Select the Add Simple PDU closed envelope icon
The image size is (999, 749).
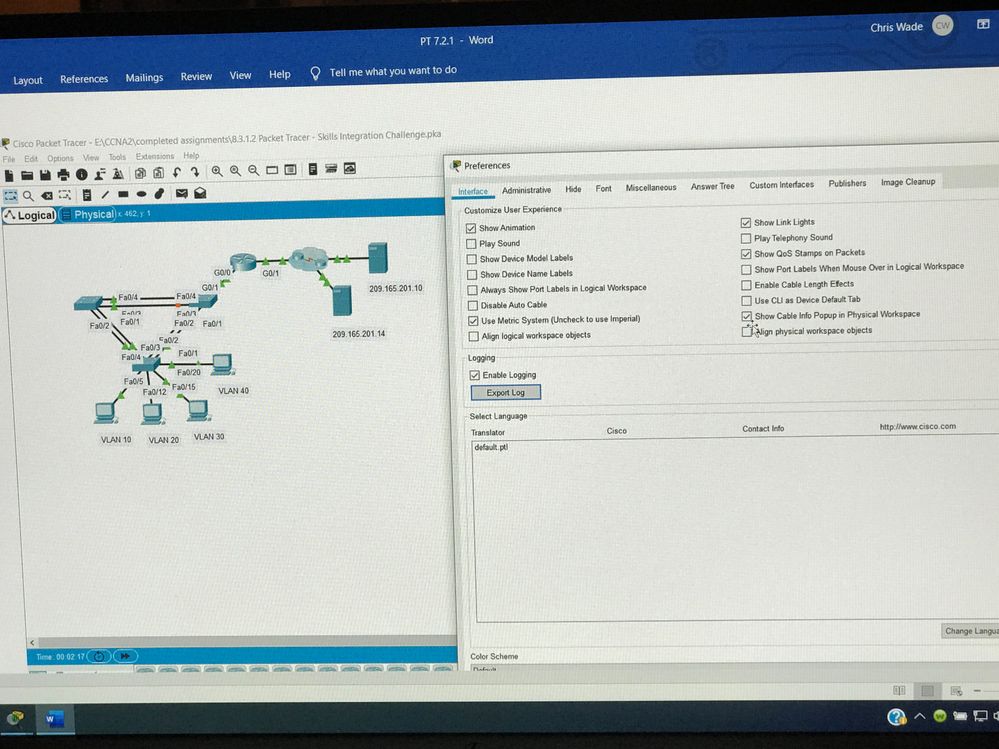tap(182, 194)
